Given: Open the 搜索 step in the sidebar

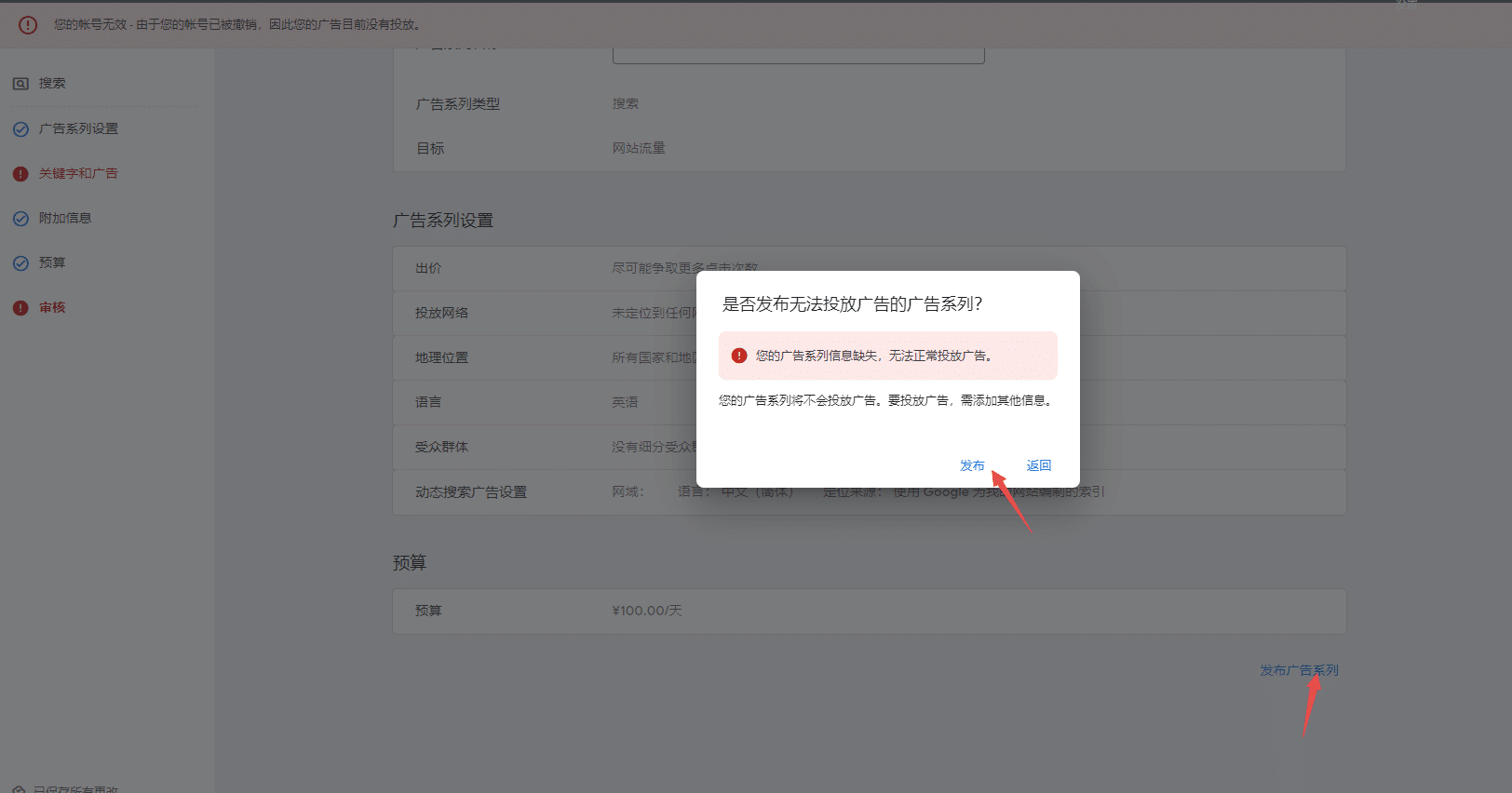Looking at the screenshot, I should tap(52, 83).
